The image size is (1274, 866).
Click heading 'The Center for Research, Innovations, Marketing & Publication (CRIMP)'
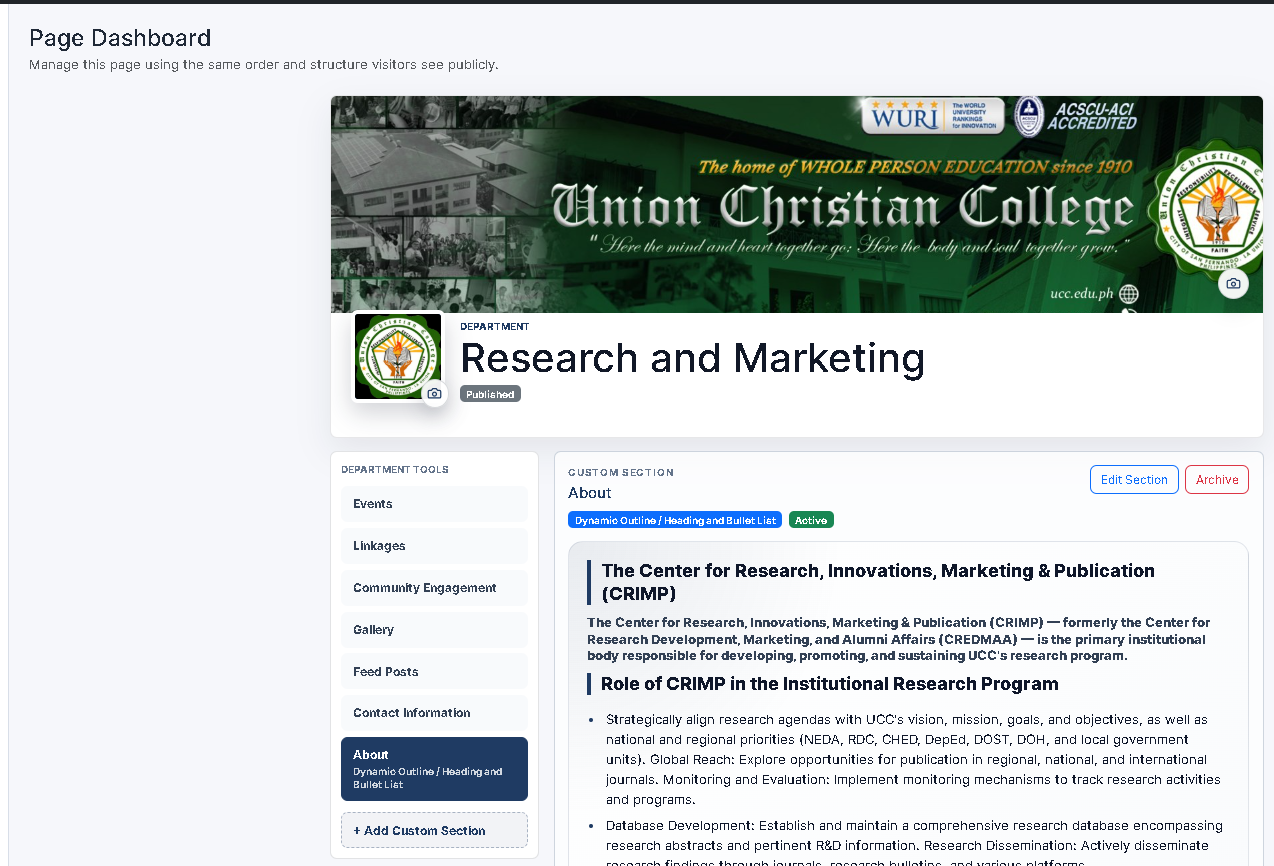click(x=878, y=582)
